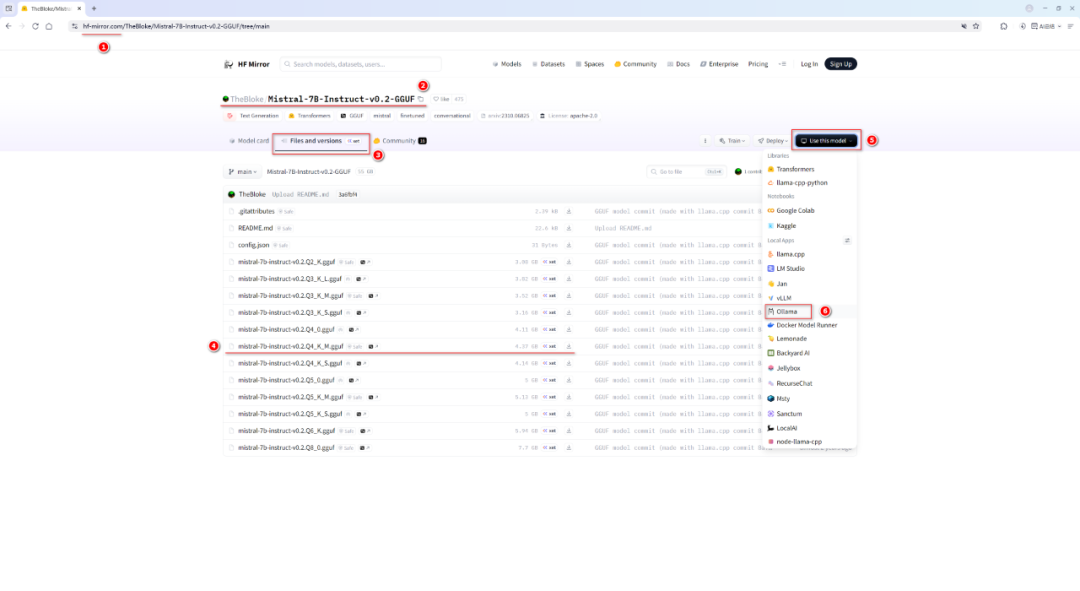
Task: Open the Deploy dropdown
Action: click(773, 141)
